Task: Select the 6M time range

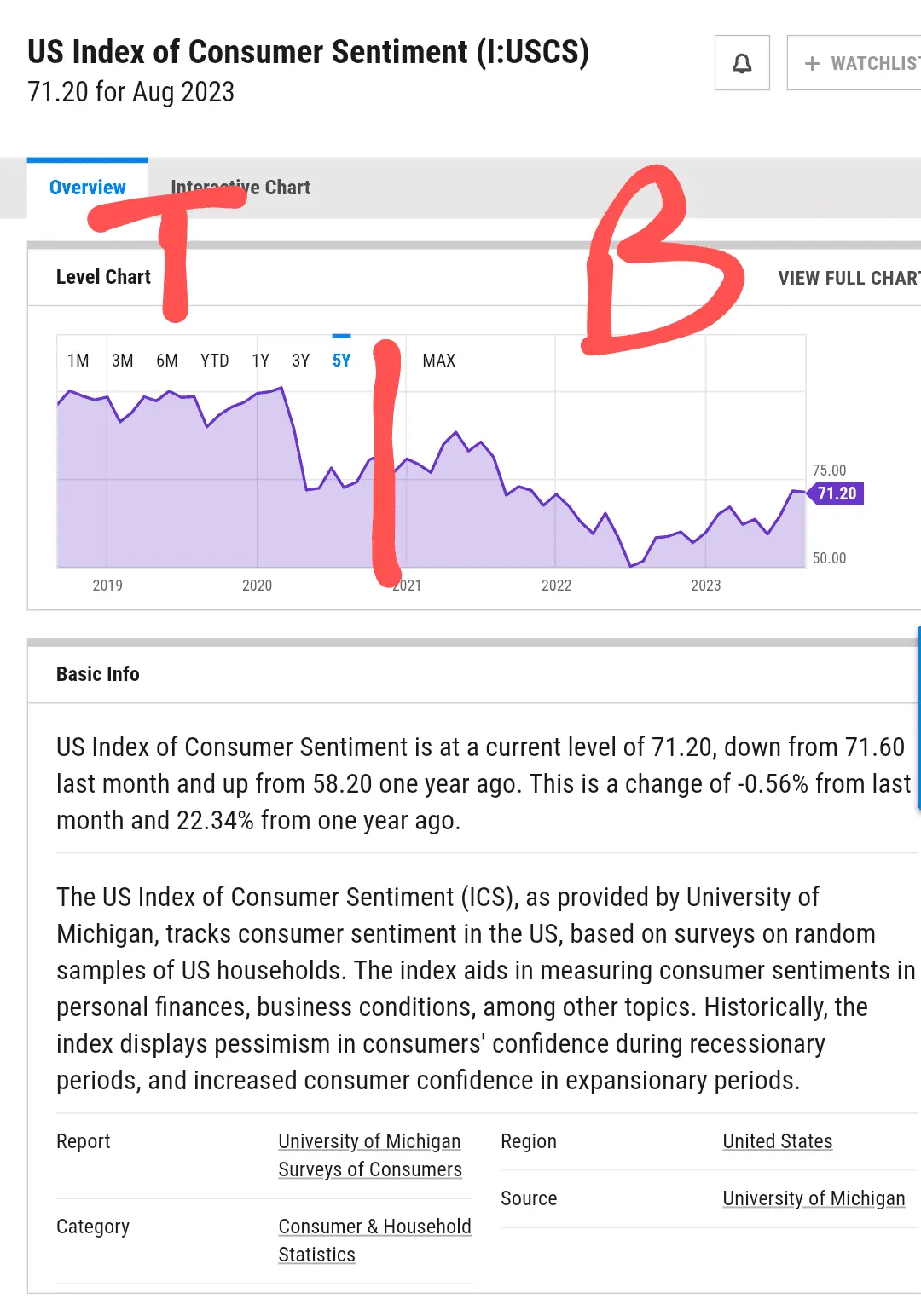Action: point(167,361)
